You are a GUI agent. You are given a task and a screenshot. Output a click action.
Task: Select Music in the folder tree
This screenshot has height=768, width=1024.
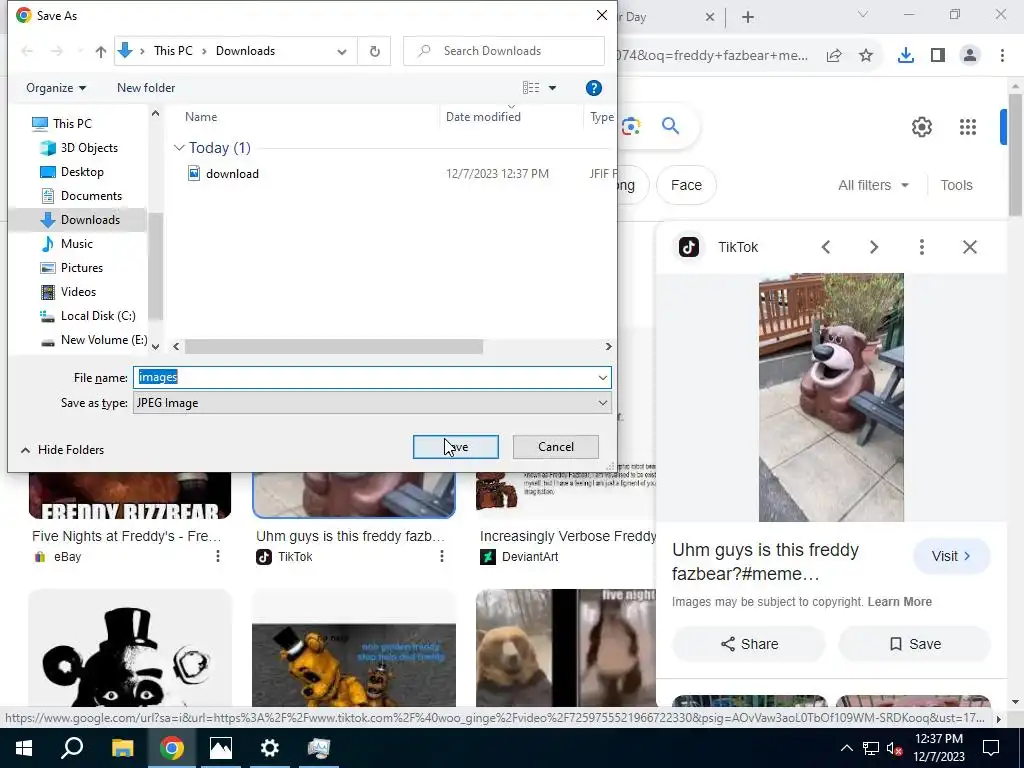[76, 244]
